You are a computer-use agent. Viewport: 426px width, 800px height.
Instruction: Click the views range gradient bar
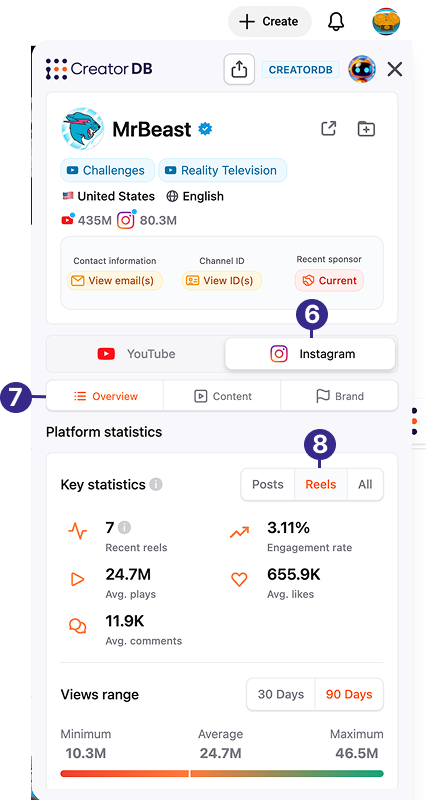[x=222, y=773]
